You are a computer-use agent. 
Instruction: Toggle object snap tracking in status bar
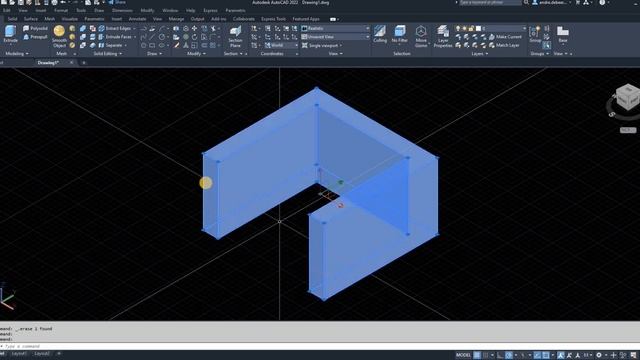pos(537,355)
